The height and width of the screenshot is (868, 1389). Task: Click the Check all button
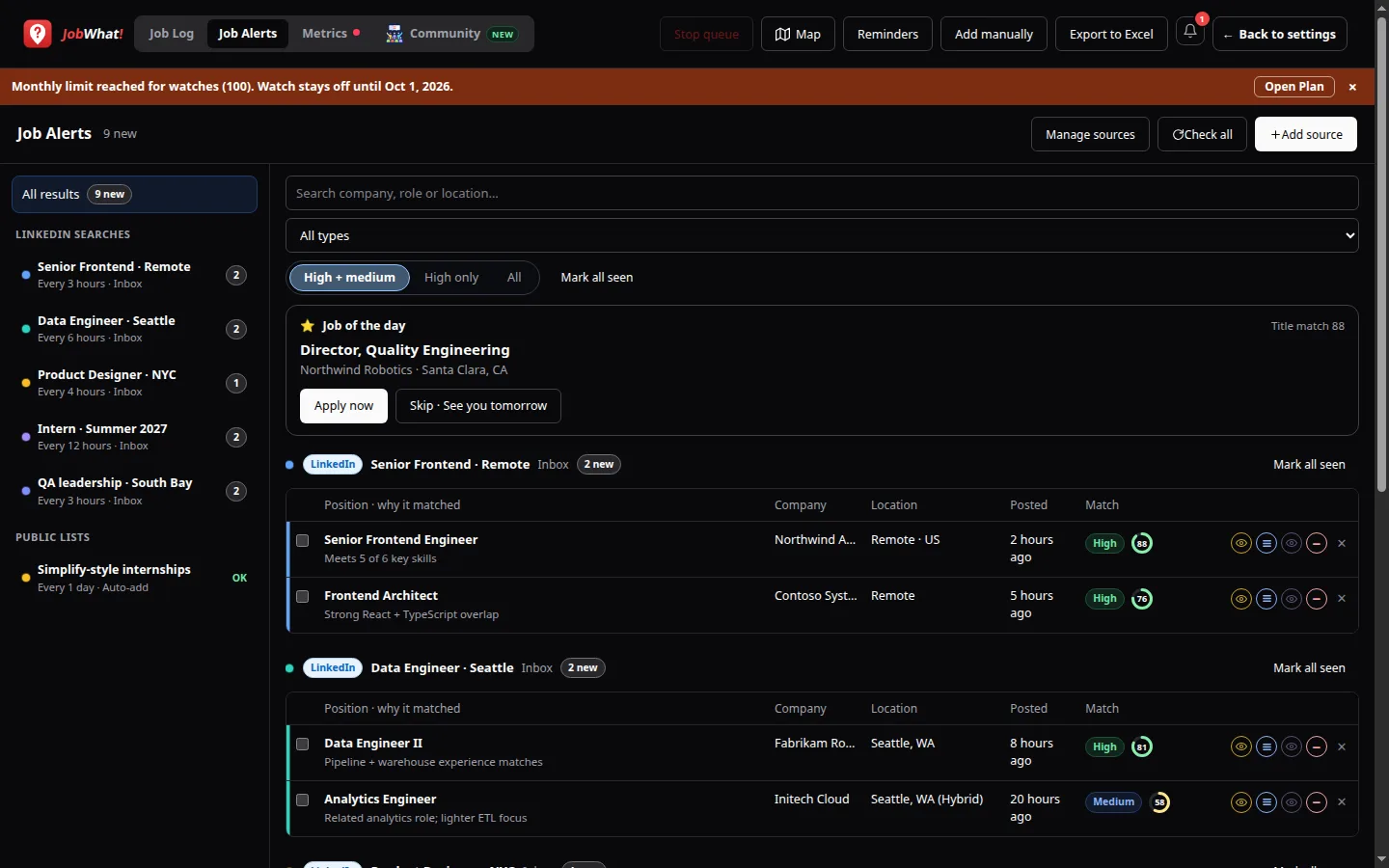(1202, 134)
